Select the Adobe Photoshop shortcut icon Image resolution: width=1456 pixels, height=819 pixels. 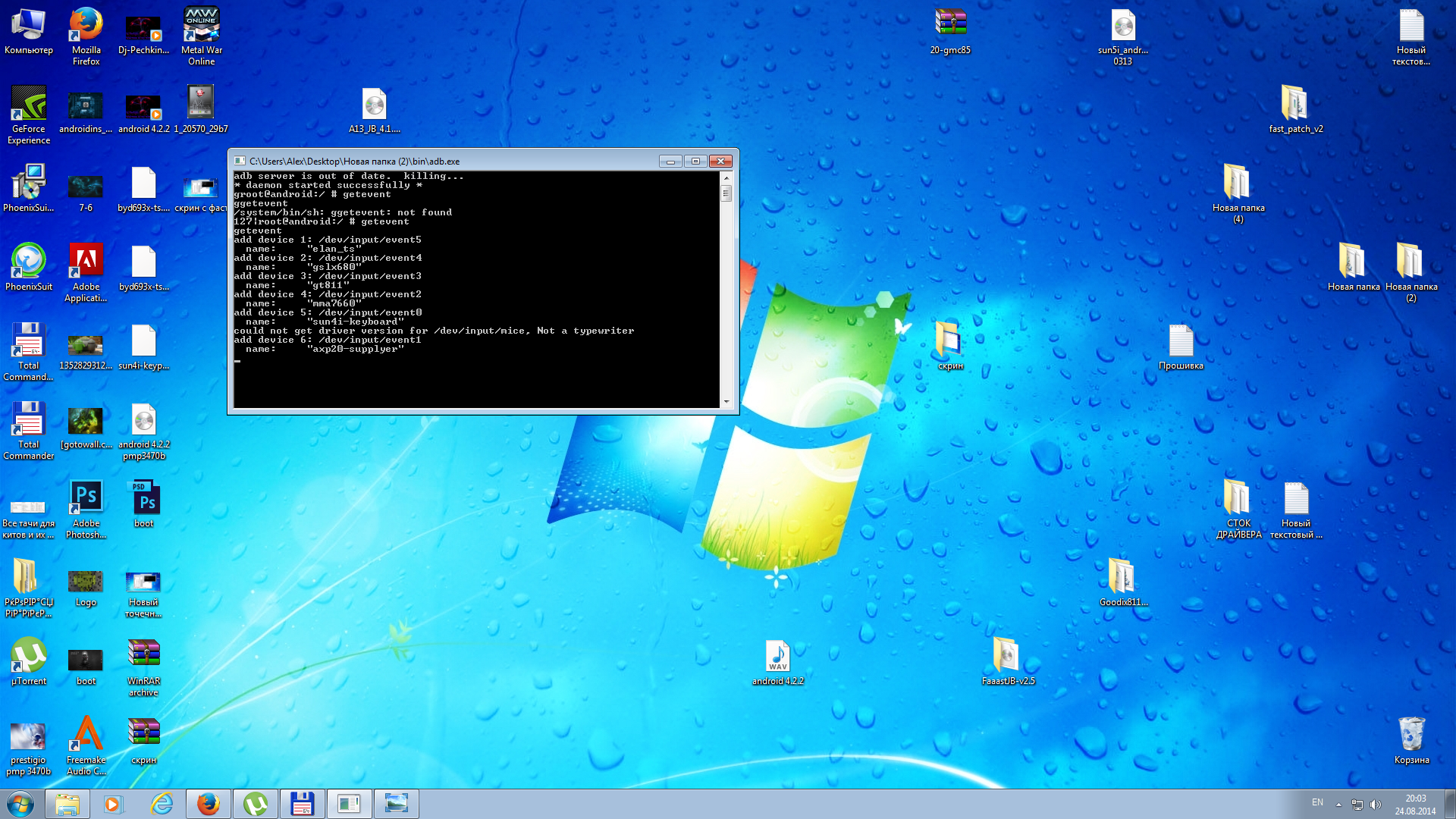[86, 500]
